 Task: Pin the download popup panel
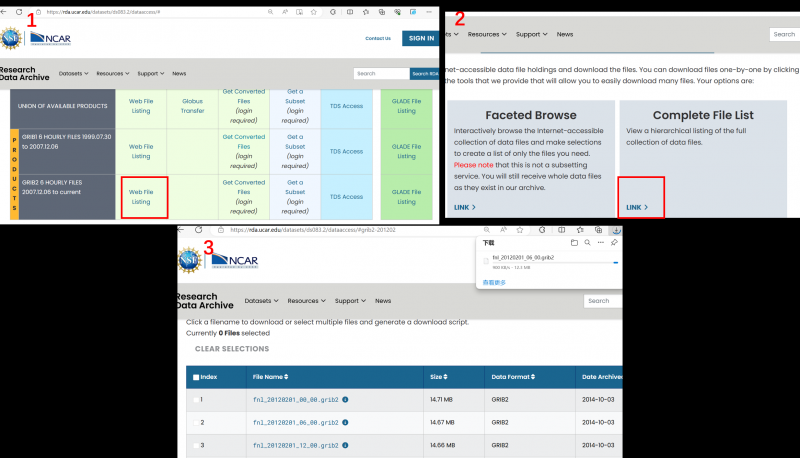[615, 242]
